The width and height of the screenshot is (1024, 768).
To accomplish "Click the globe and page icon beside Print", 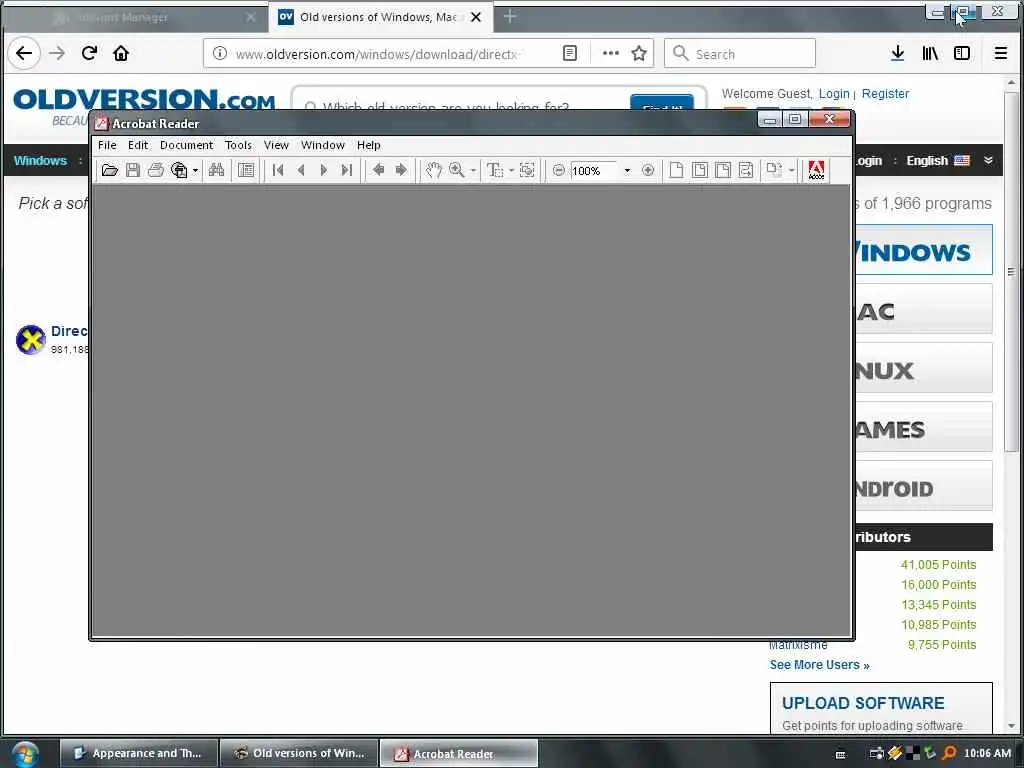I will (x=179, y=170).
